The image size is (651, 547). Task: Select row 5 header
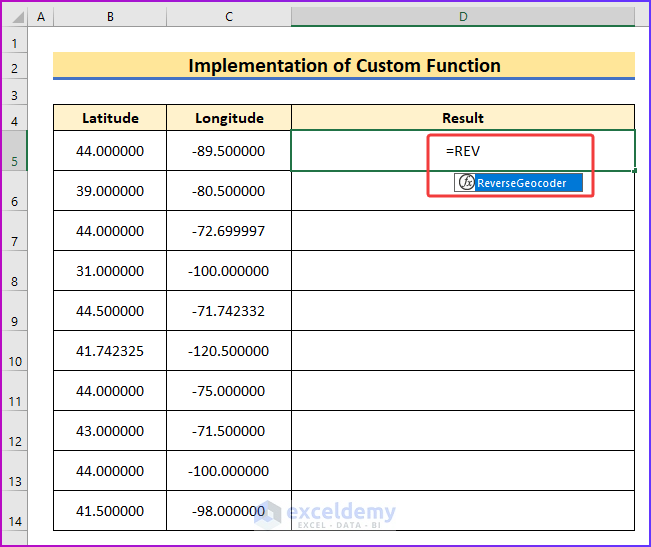click(x=15, y=151)
